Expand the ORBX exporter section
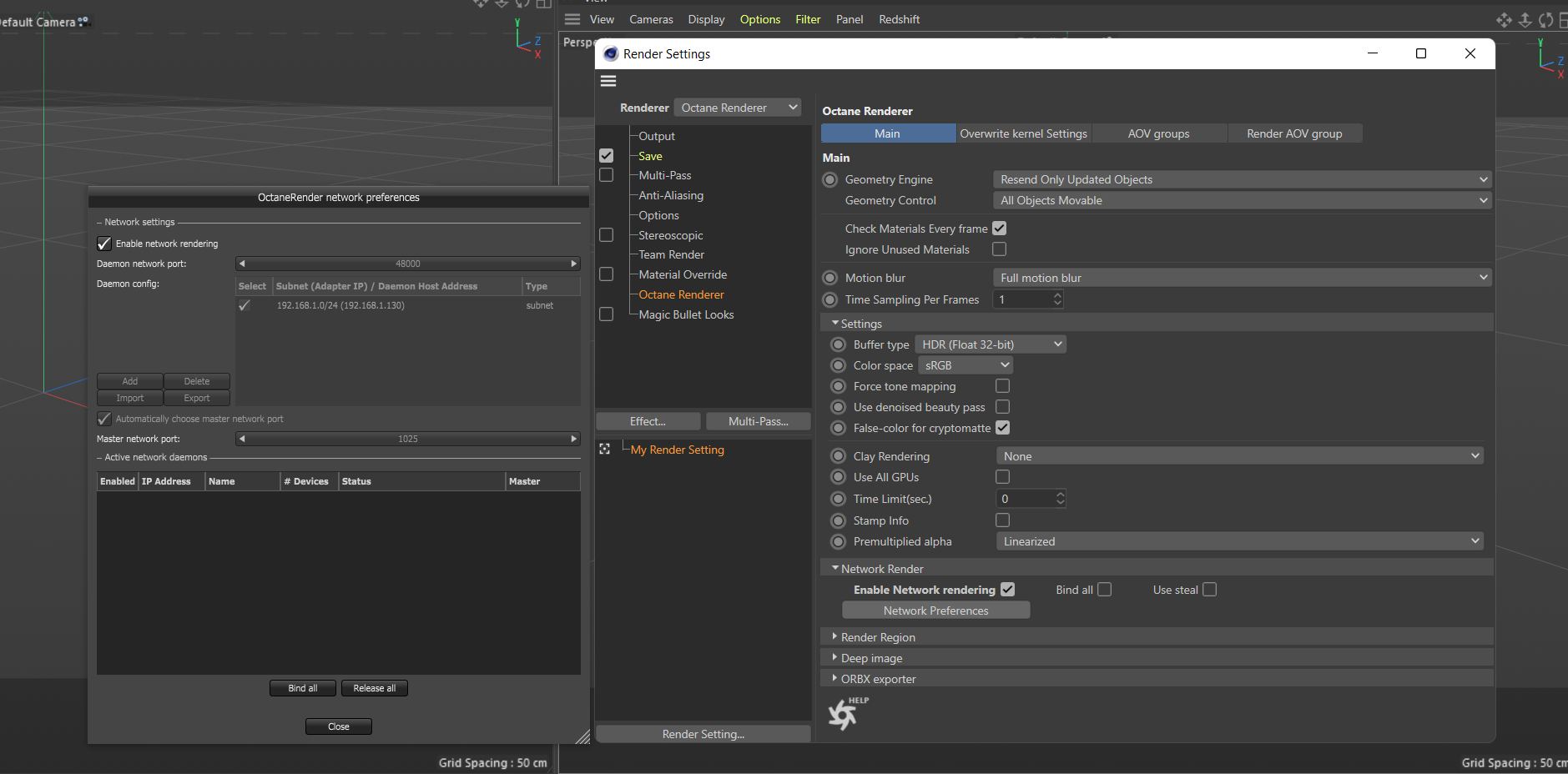1568x774 pixels. (x=1157, y=679)
